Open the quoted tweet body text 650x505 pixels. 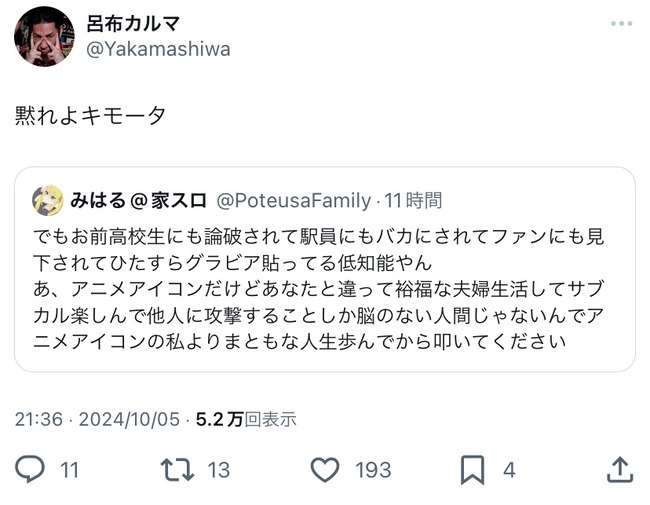[x=318, y=289]
